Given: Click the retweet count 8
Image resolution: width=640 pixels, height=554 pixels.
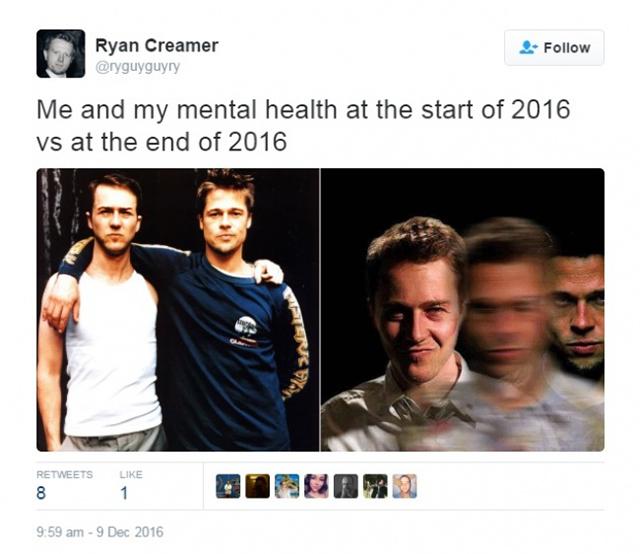Looking at the screenshot, I should tap(41, 493).
